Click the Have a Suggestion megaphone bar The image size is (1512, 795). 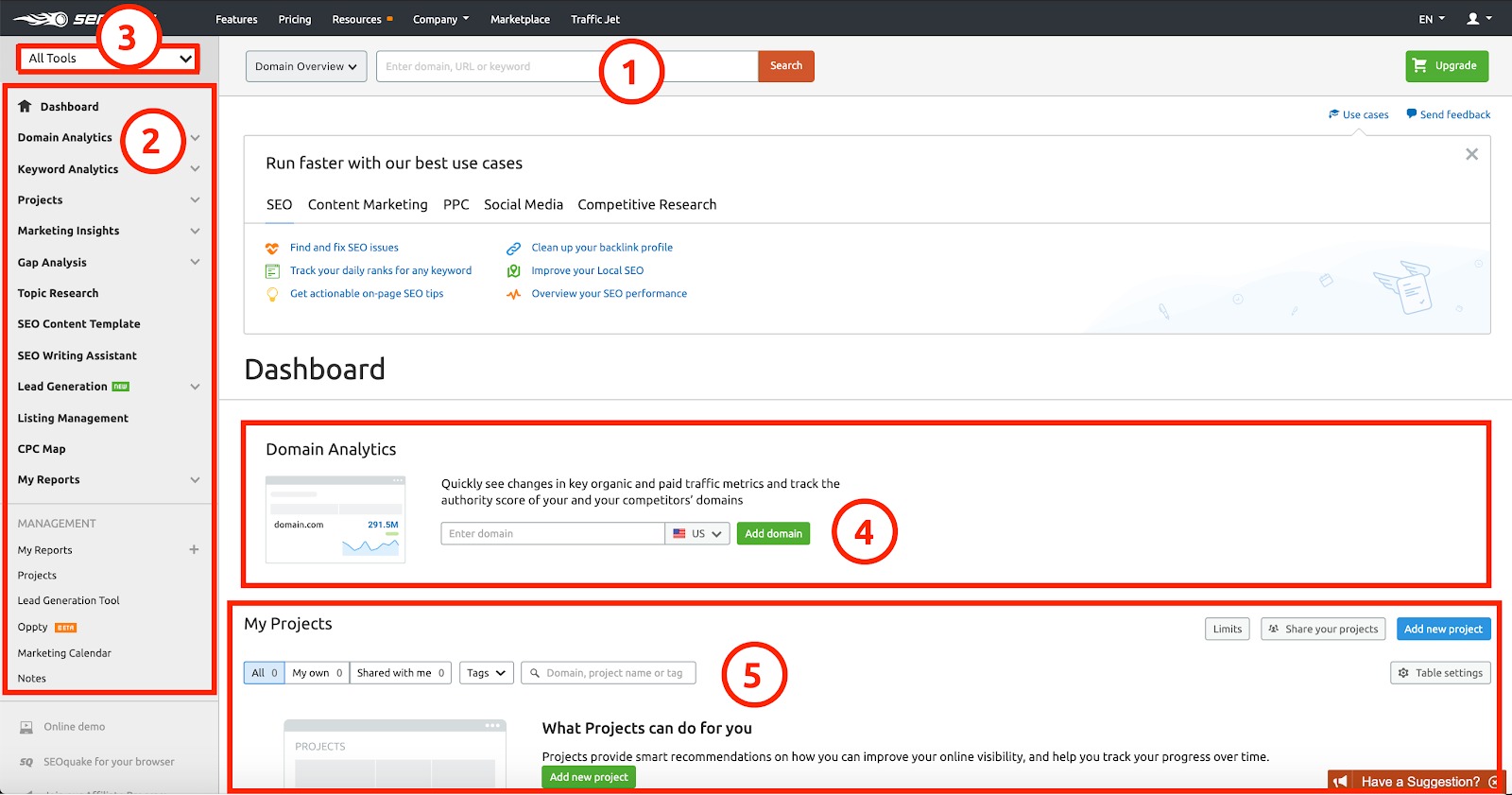[1415, 782]
